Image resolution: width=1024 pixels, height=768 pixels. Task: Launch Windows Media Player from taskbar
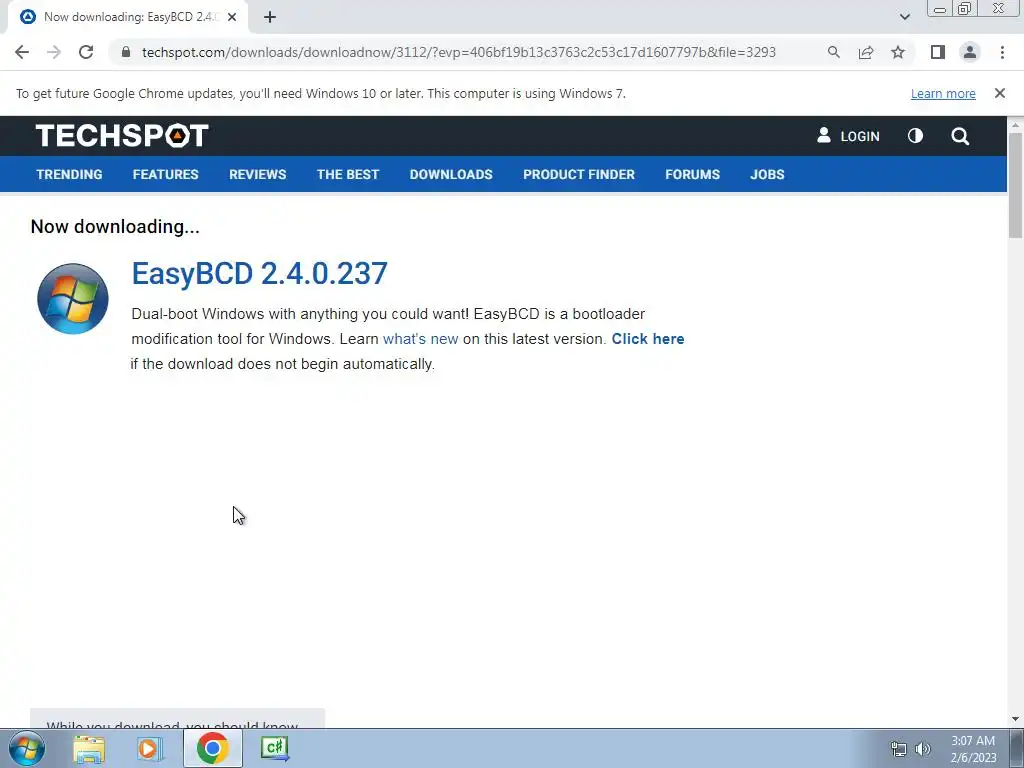[150, 748]
